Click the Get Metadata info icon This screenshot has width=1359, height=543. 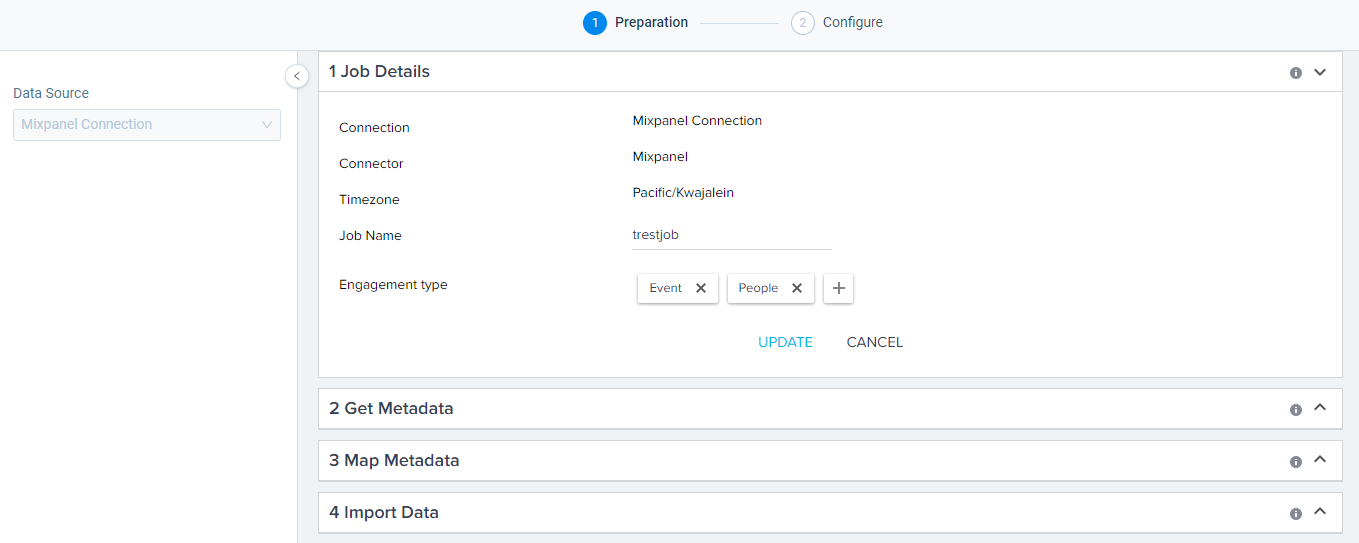1296,410
